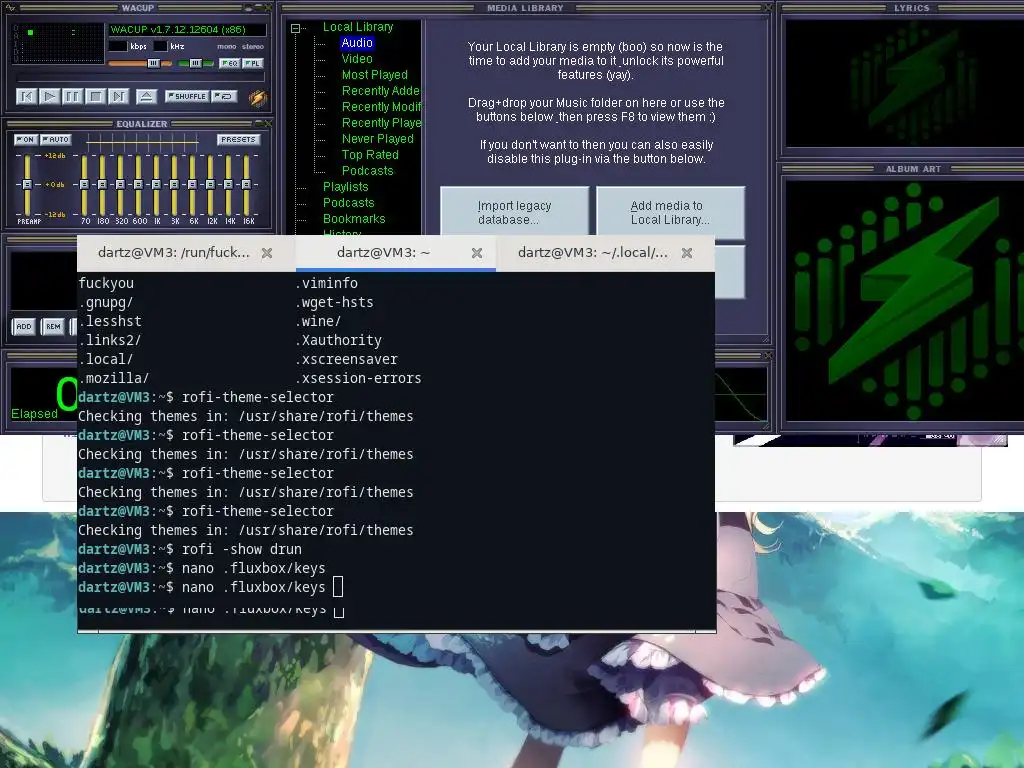
Task: Select Local Library in media tree
Action: point(358,27)
